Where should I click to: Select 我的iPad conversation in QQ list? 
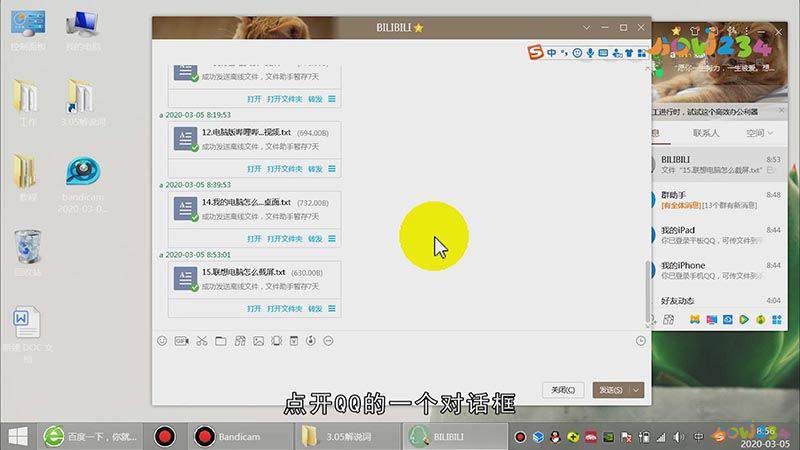point(719,235)
